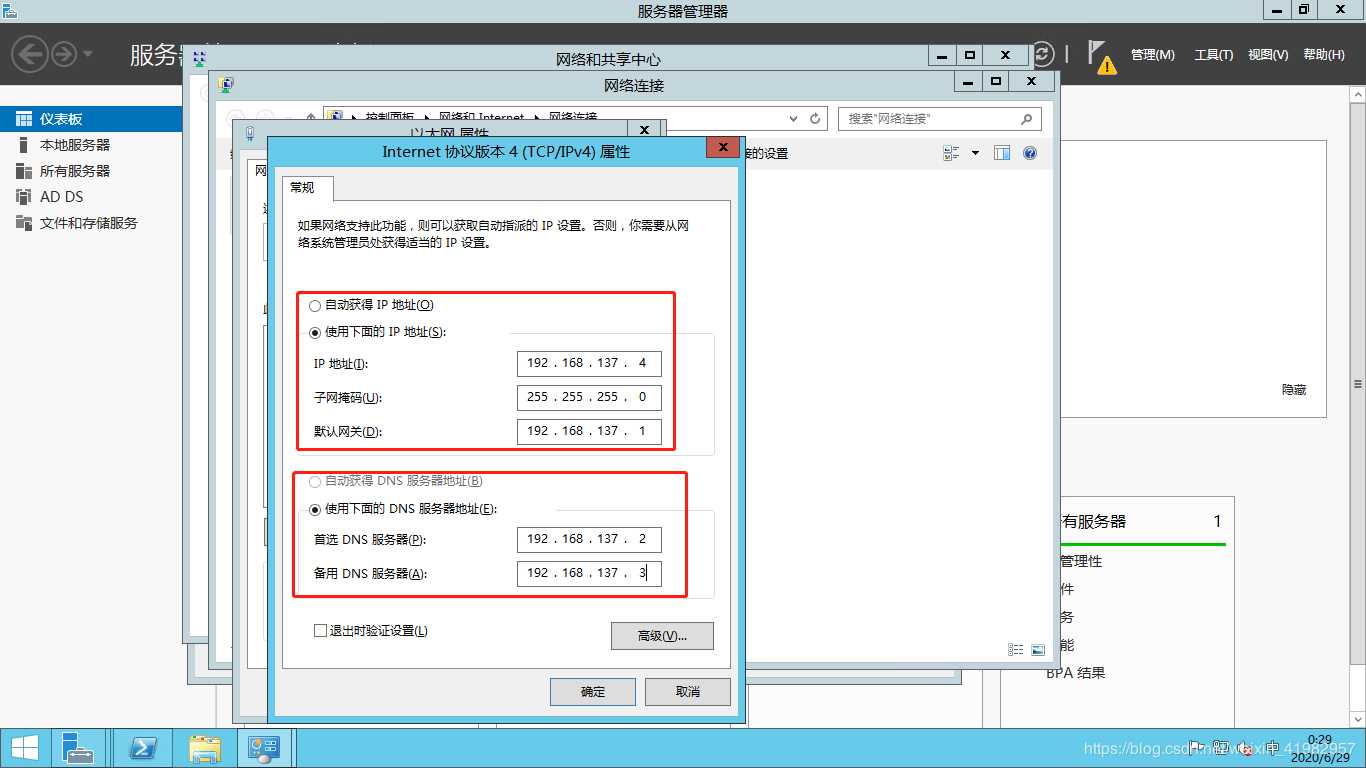
Task: Click the search magnifier in Network Connections
Action: pos(1026,119)
